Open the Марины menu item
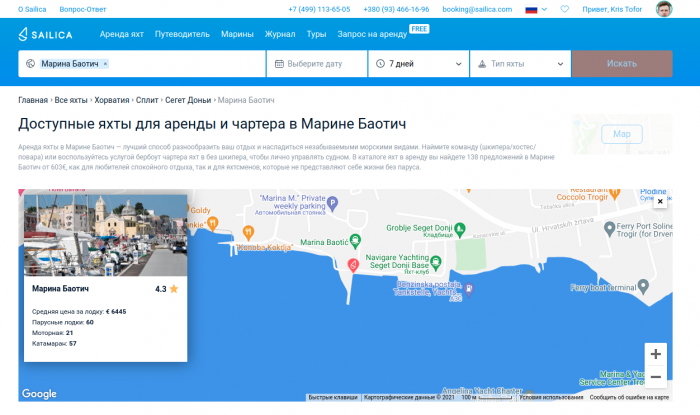 [x=237, y=34]
